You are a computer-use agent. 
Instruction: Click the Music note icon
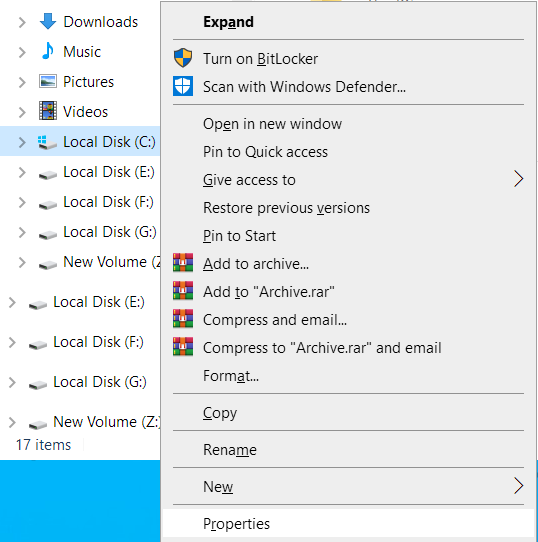point(48,51)
